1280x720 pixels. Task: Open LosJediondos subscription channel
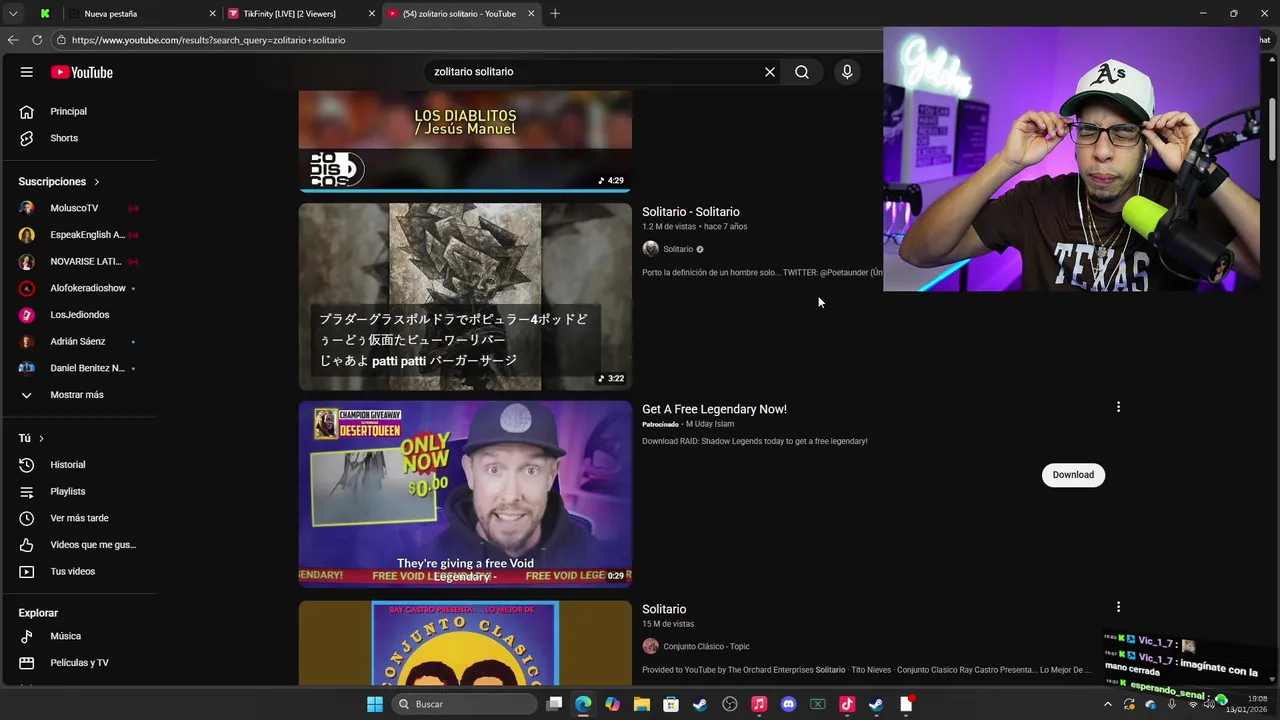point(78,315)
